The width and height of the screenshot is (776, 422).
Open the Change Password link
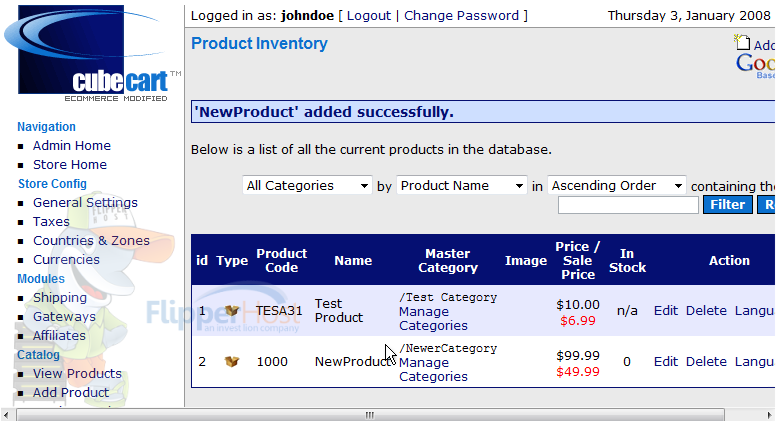pos(461,16)
